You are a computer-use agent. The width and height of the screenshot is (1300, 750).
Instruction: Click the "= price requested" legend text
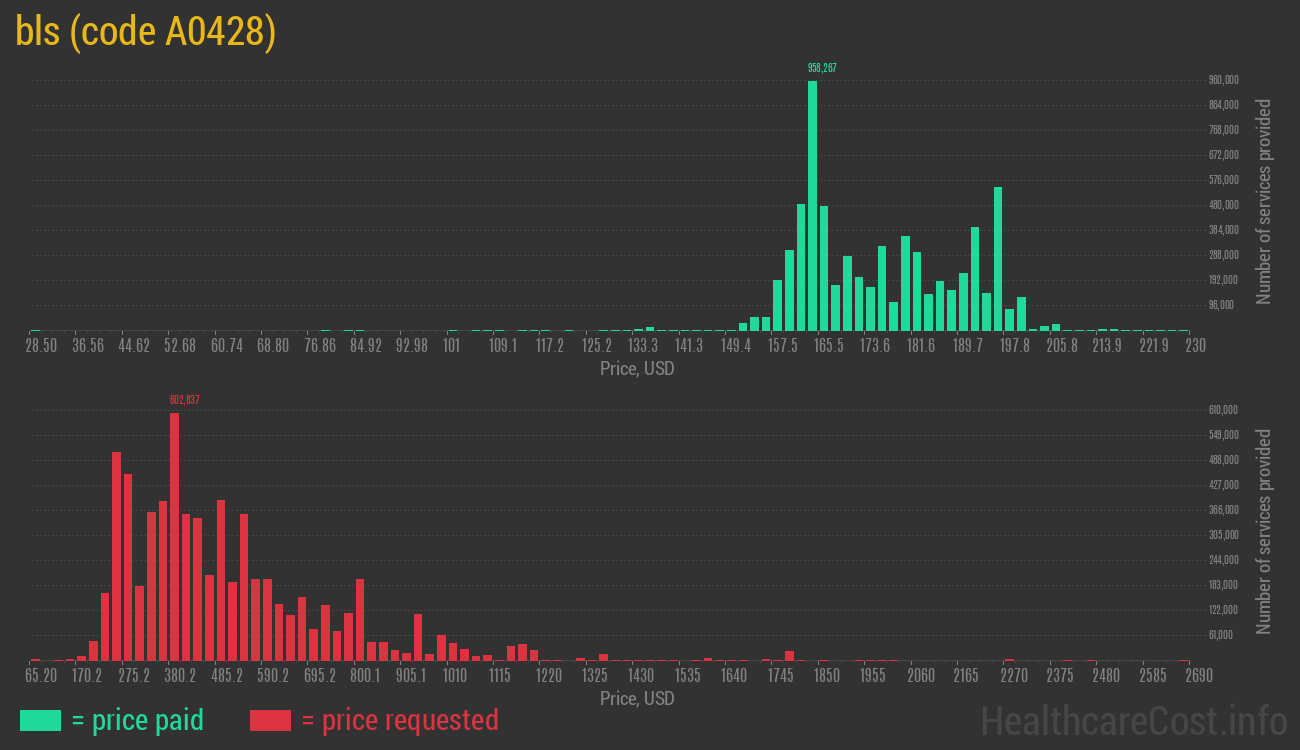point(399,720)
